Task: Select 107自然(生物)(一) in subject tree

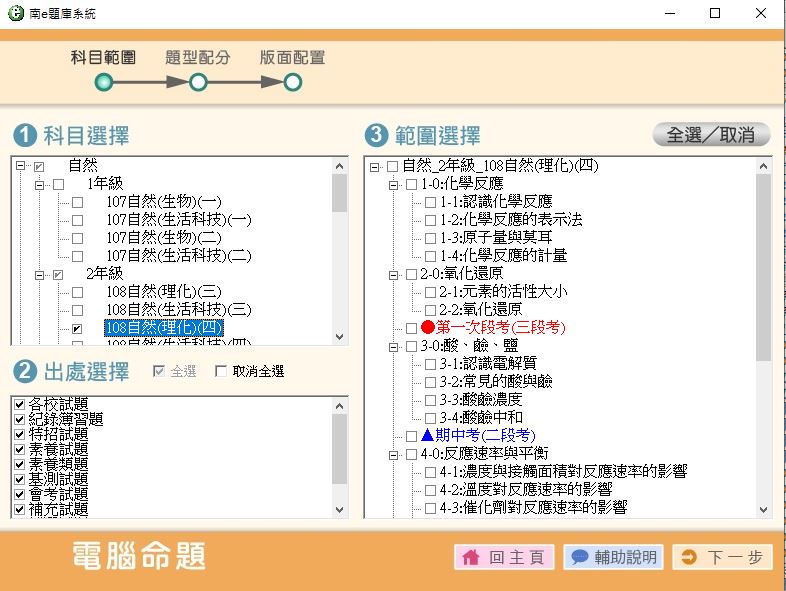Action: point(163,202)
